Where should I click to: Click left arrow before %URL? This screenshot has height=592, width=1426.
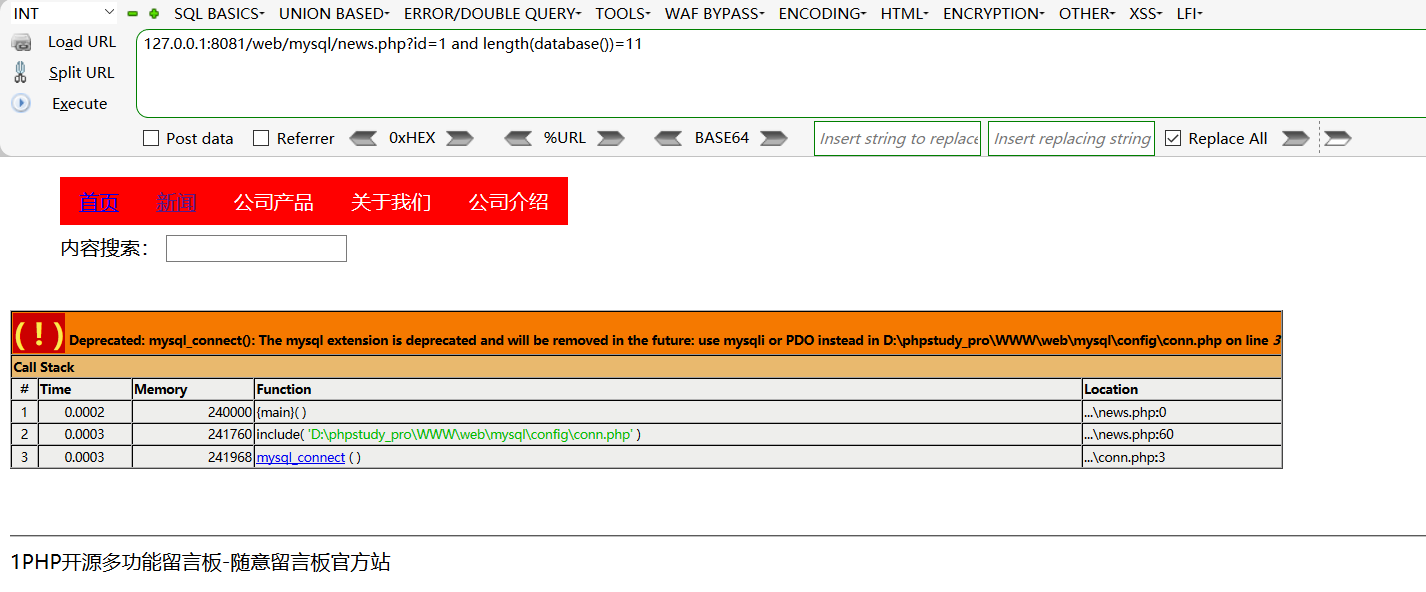click(518, 139)
